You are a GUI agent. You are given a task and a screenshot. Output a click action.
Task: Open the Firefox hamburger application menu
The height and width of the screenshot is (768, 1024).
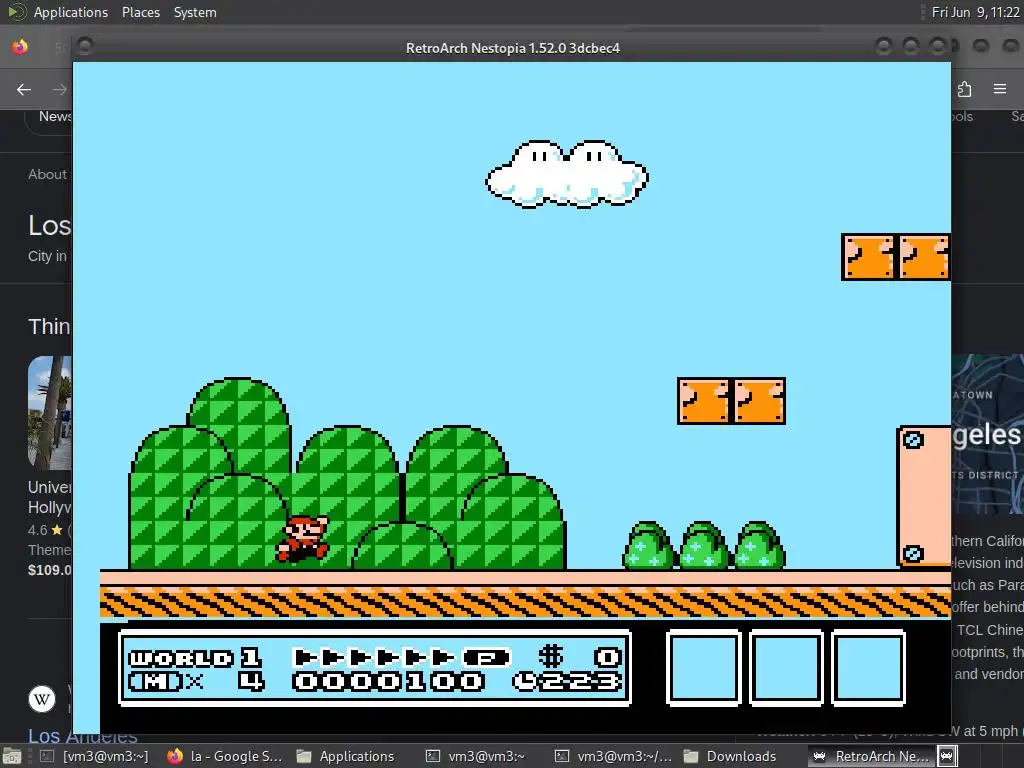(1000, 89)
